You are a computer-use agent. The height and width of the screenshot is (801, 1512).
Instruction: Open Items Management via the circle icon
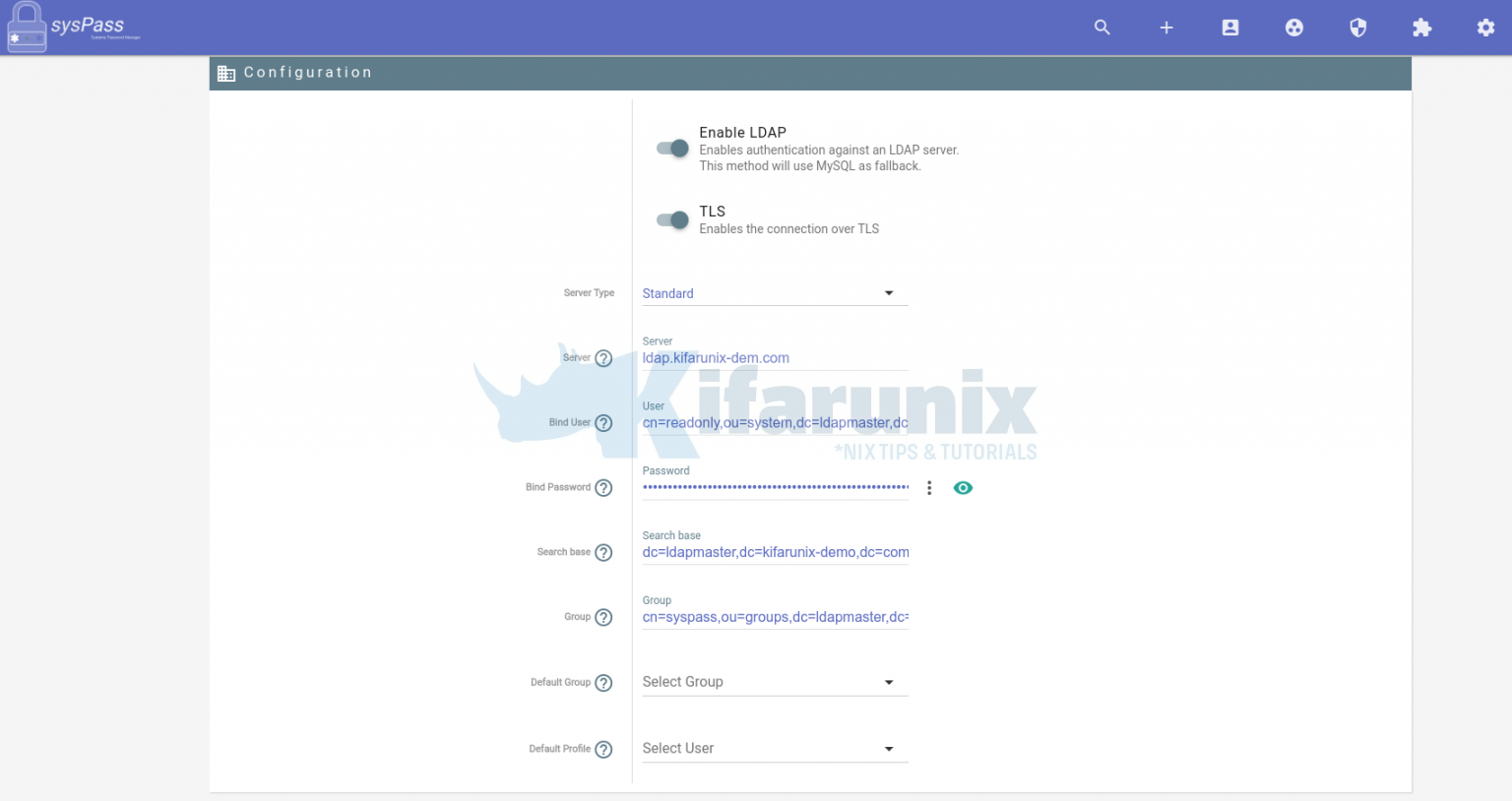click(x=1293, y=28)
